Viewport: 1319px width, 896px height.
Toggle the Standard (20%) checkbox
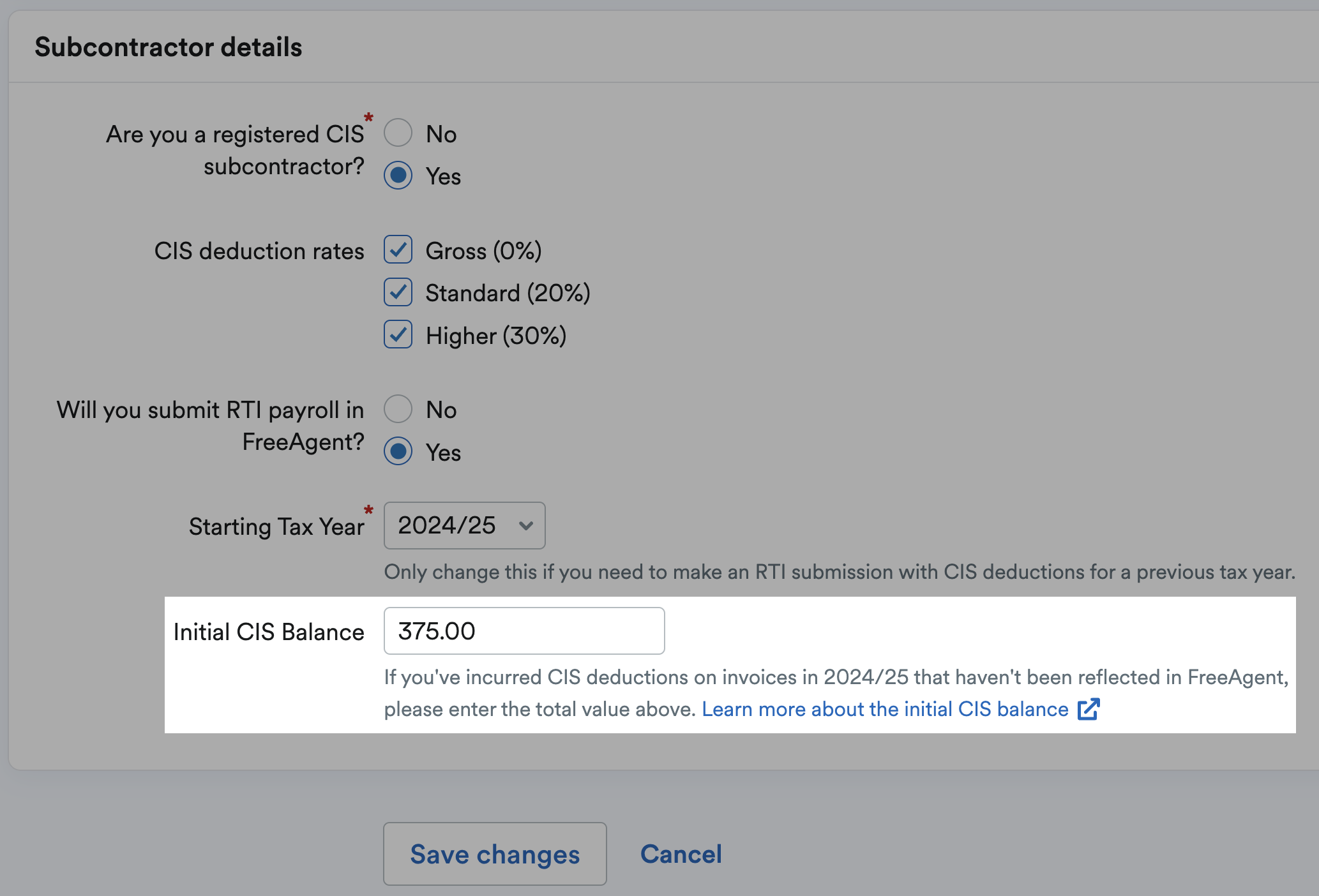(398, 292)
